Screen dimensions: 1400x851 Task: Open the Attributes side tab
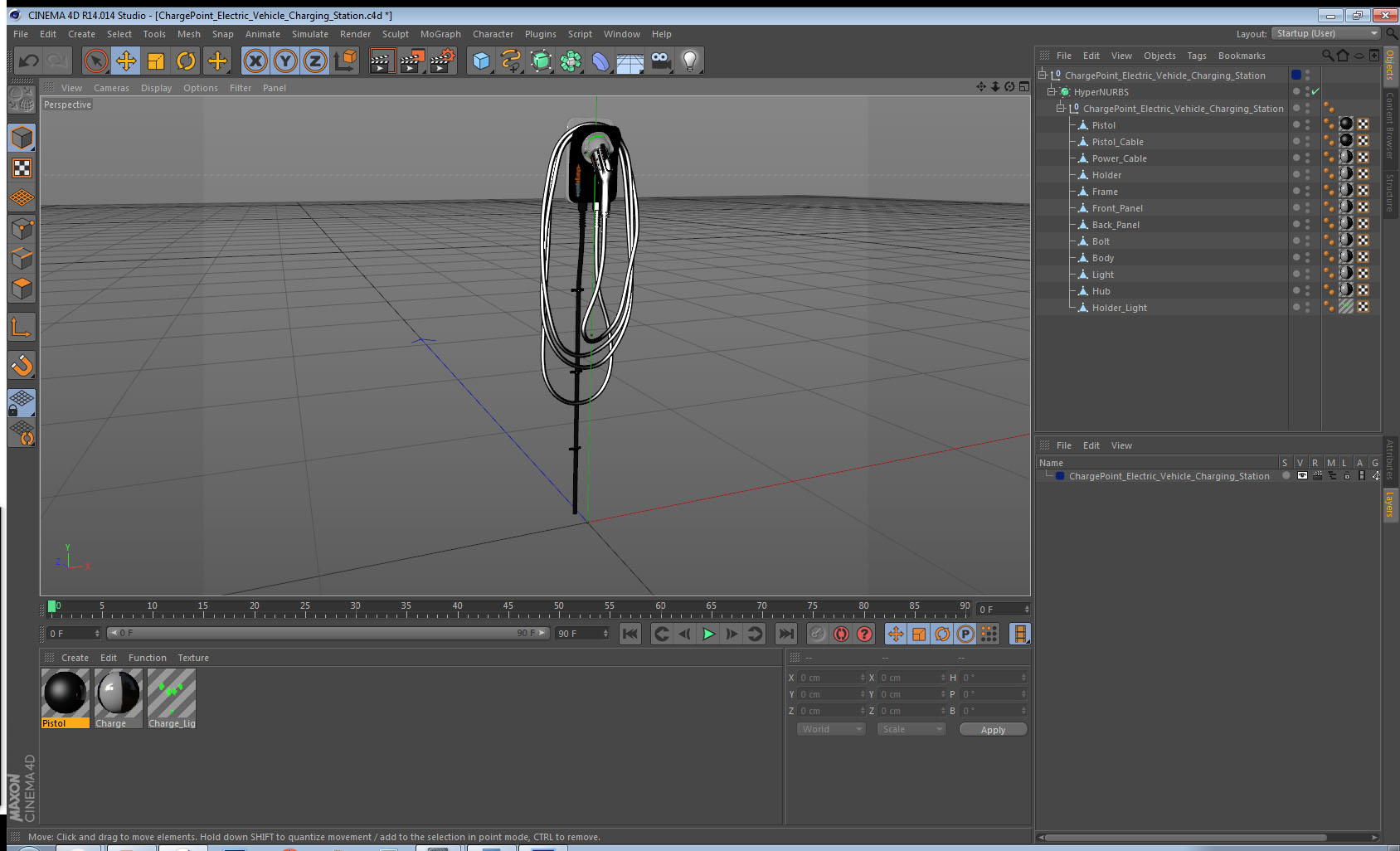coord(1390,460)
